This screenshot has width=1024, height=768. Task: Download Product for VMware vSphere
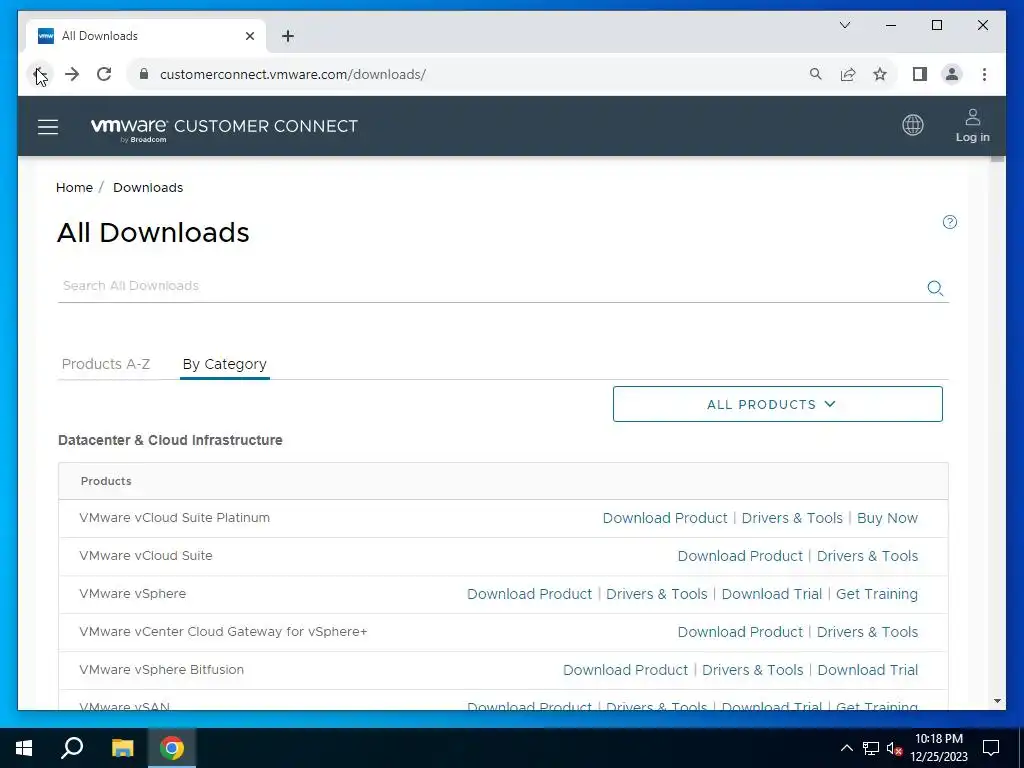click(x=529, y=594)
